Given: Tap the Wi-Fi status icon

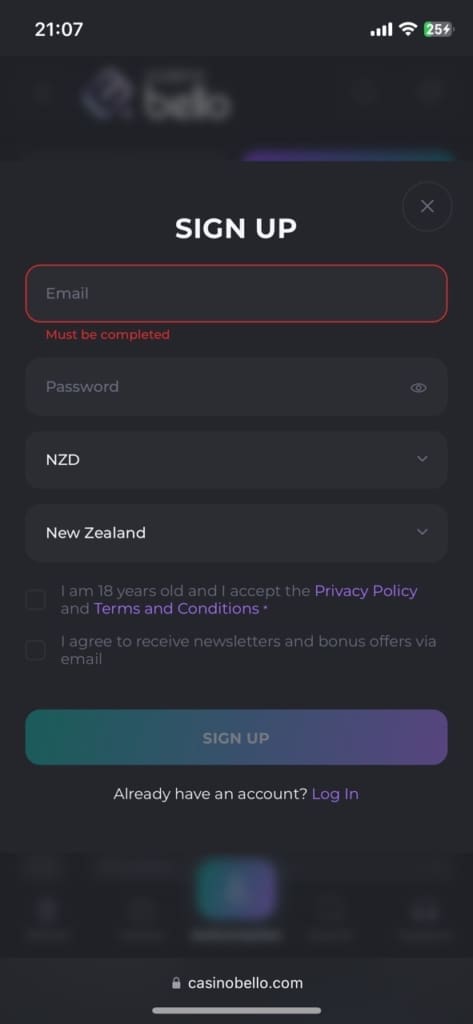Looking at the screenshot, I should coord(408,29).
